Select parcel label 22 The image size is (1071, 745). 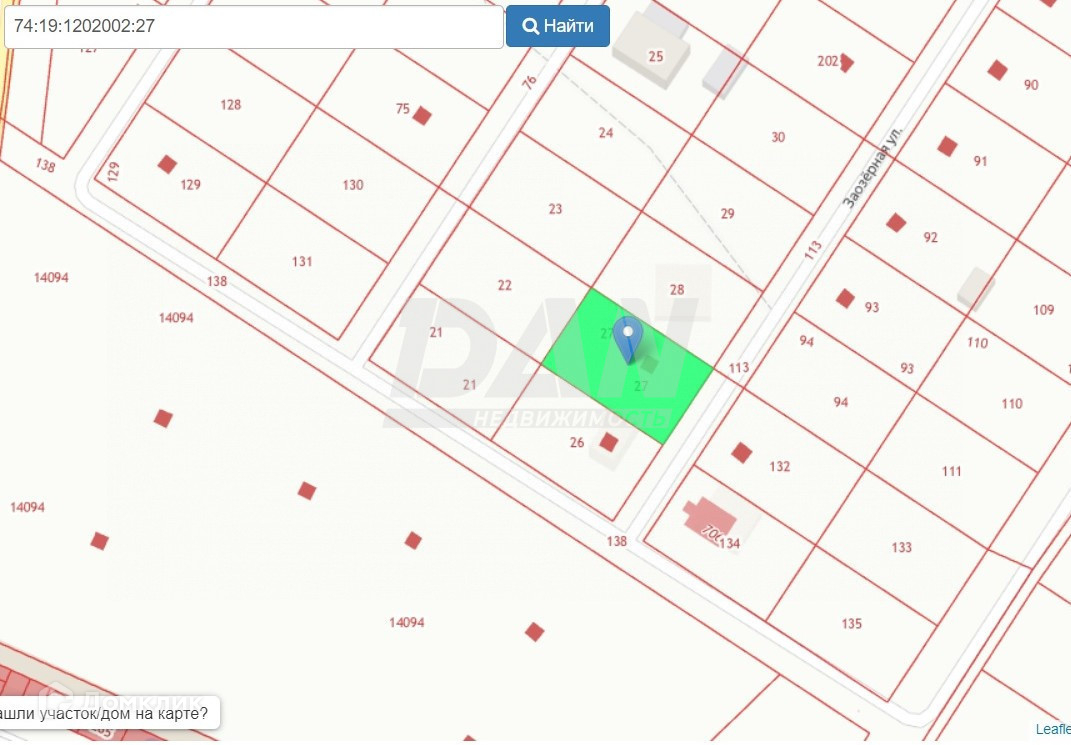point(505,285)
